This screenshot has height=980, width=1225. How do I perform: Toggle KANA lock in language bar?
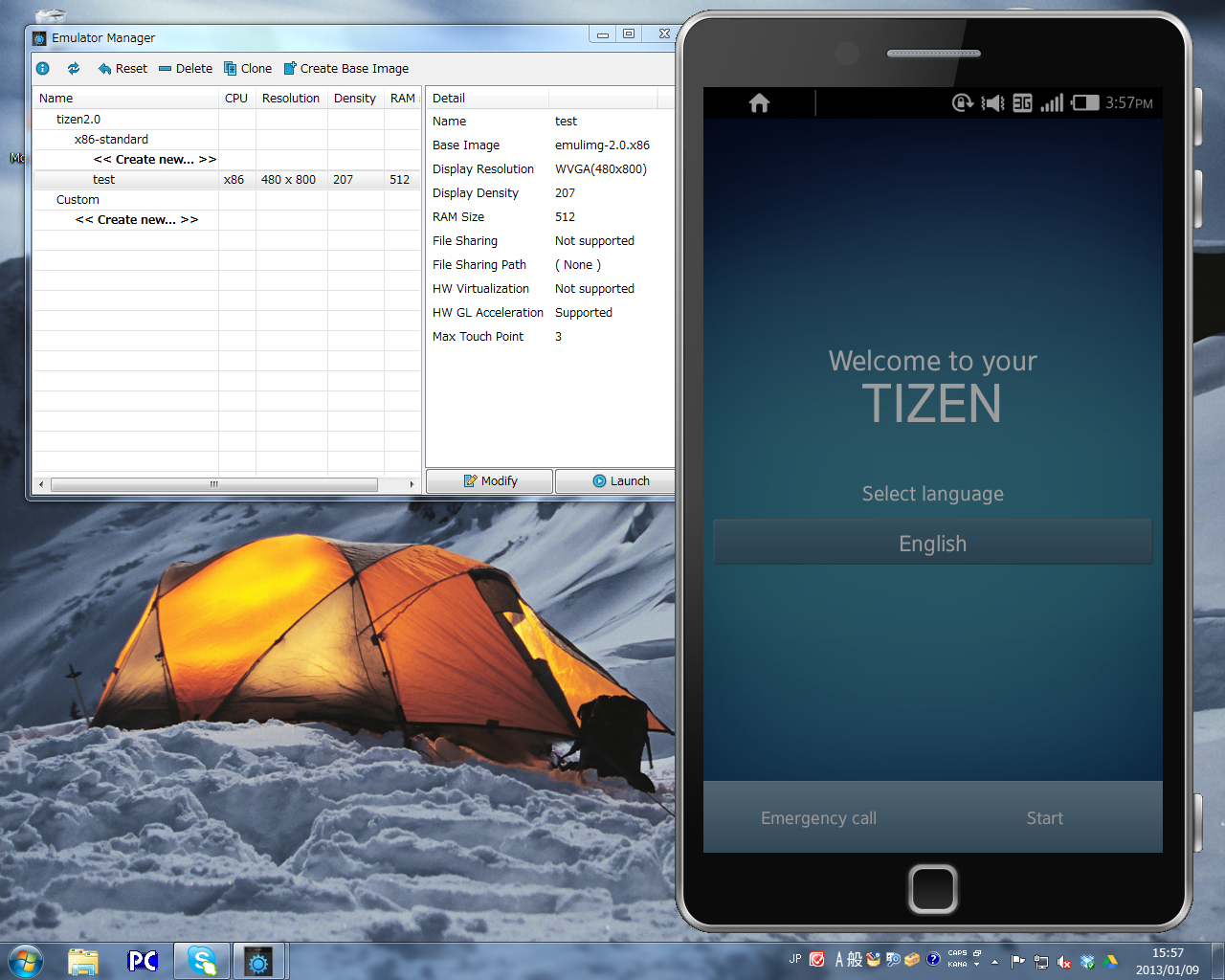[957, 965]
